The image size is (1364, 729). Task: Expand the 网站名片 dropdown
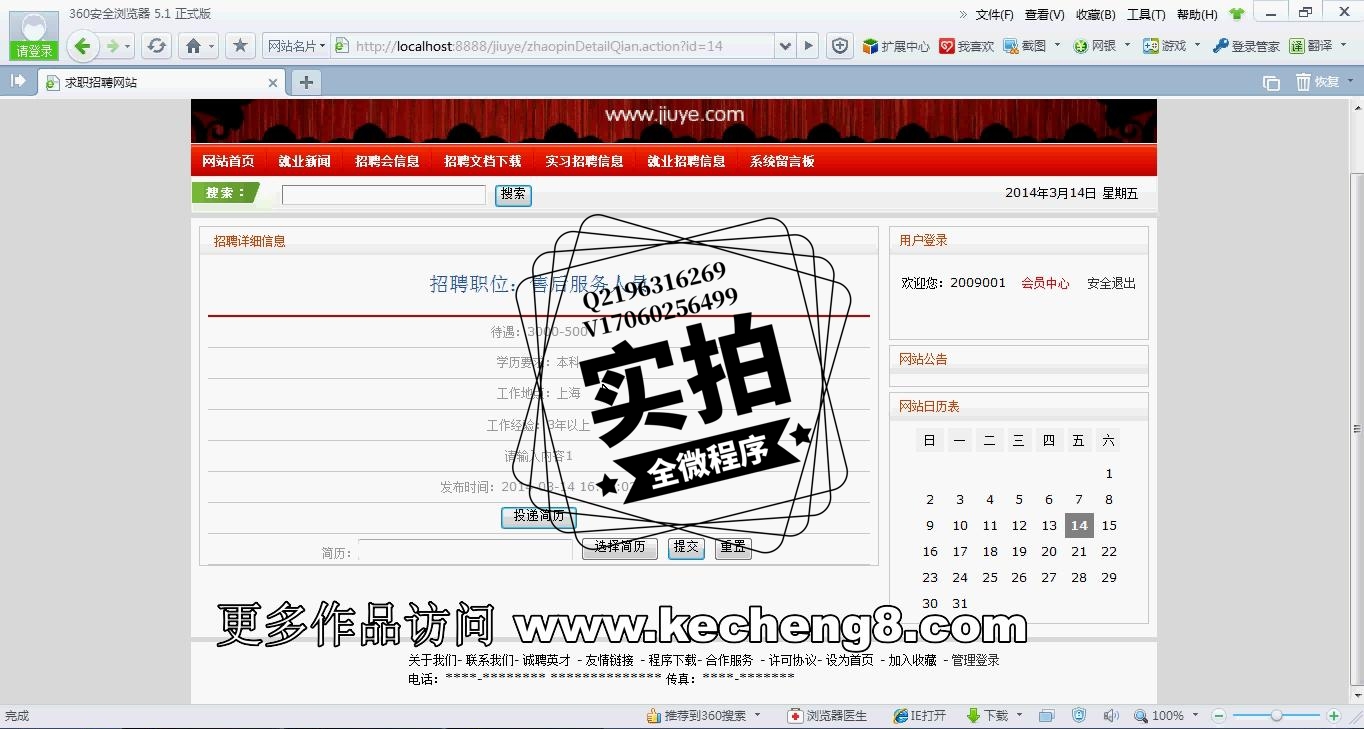pos(296,46)
